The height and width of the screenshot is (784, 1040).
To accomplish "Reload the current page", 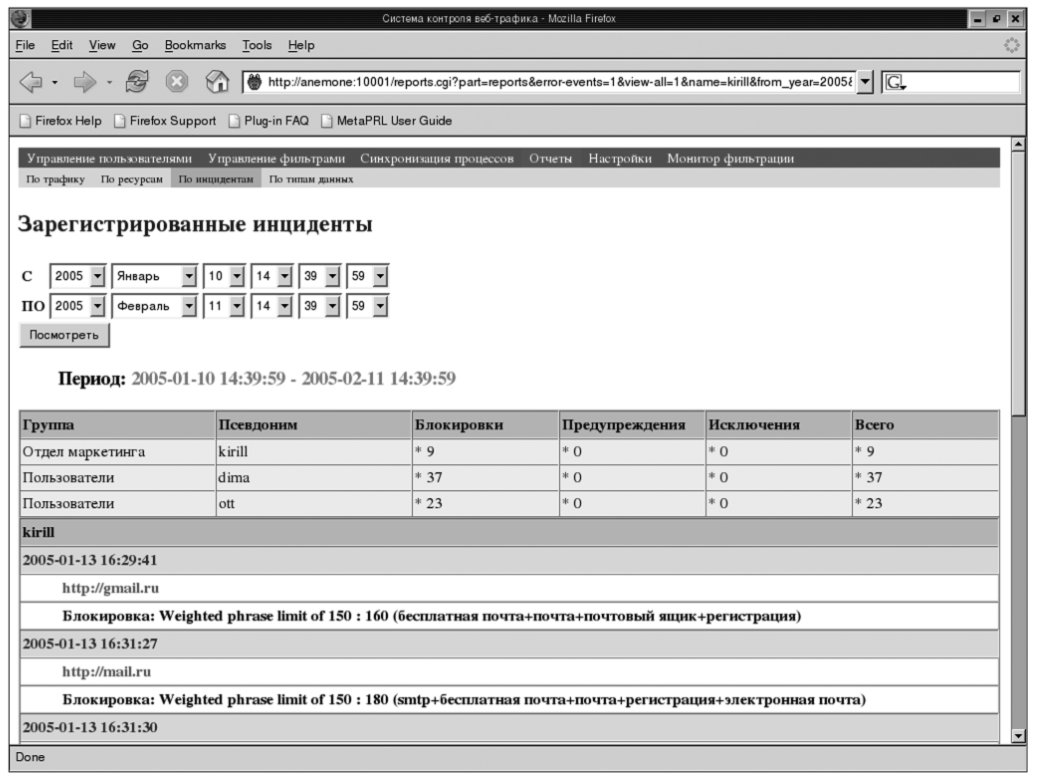I will point(137,82).
